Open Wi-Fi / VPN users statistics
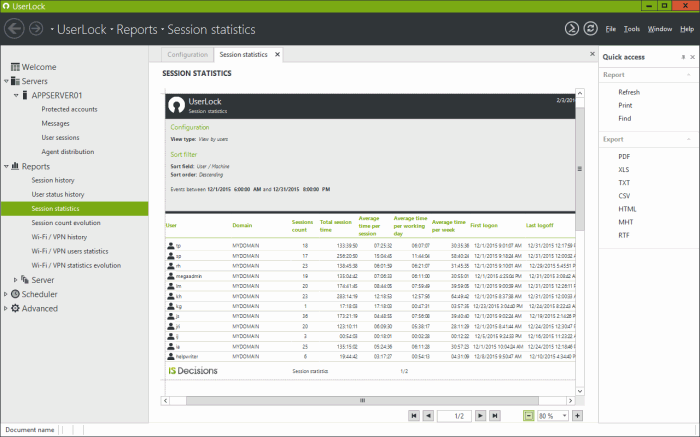Viewport: 700px width, 437px height. click(70, 251)
